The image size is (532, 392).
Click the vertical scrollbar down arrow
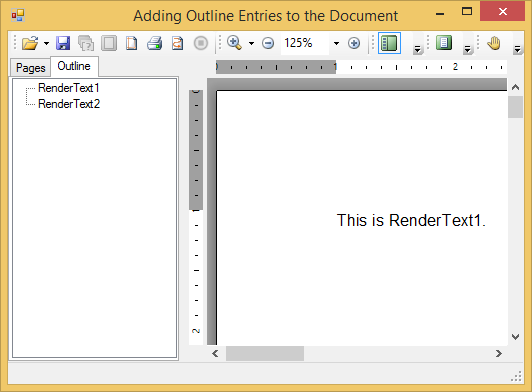pyautogui.click(x=515, y=337)
